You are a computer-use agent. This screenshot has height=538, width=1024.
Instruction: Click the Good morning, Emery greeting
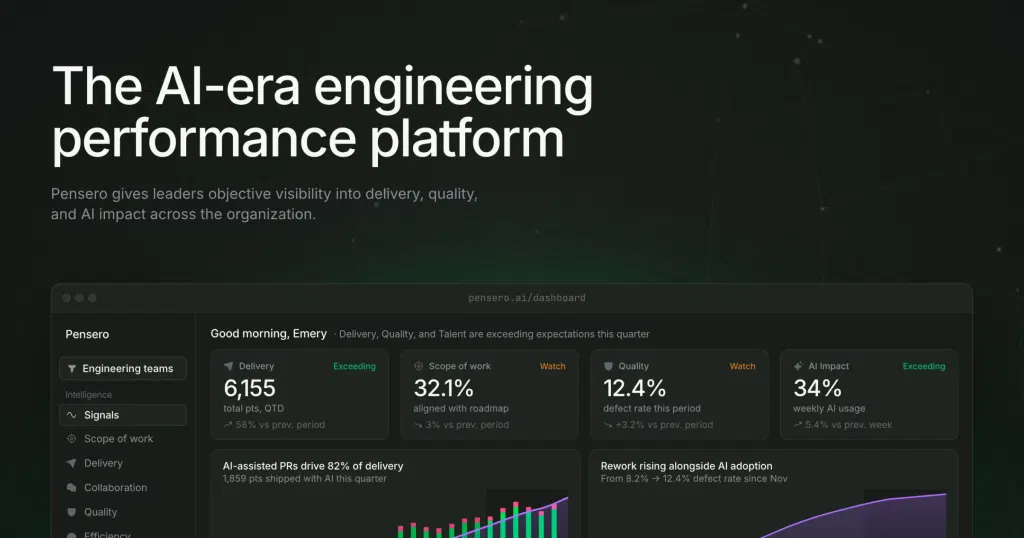(x=268, y=334)
